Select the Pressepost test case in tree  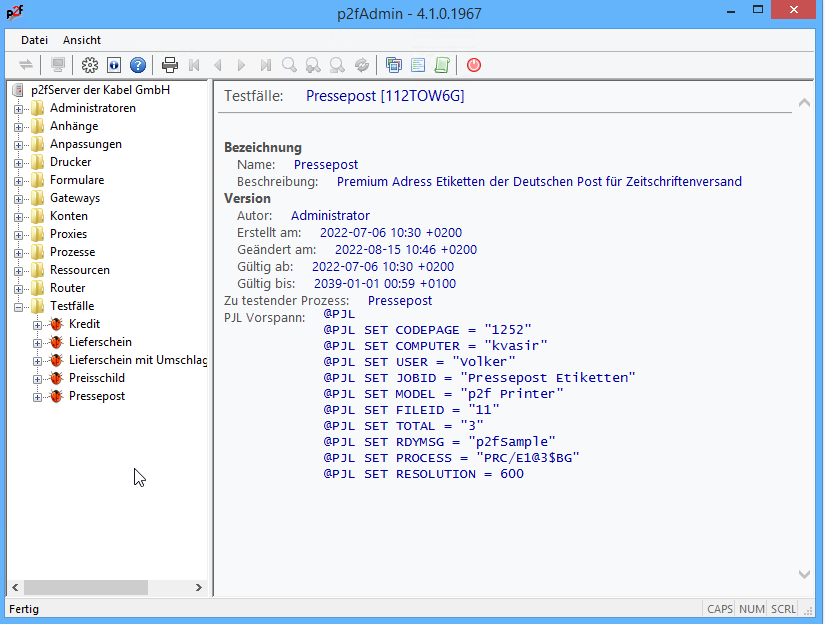tap(97, 396)
